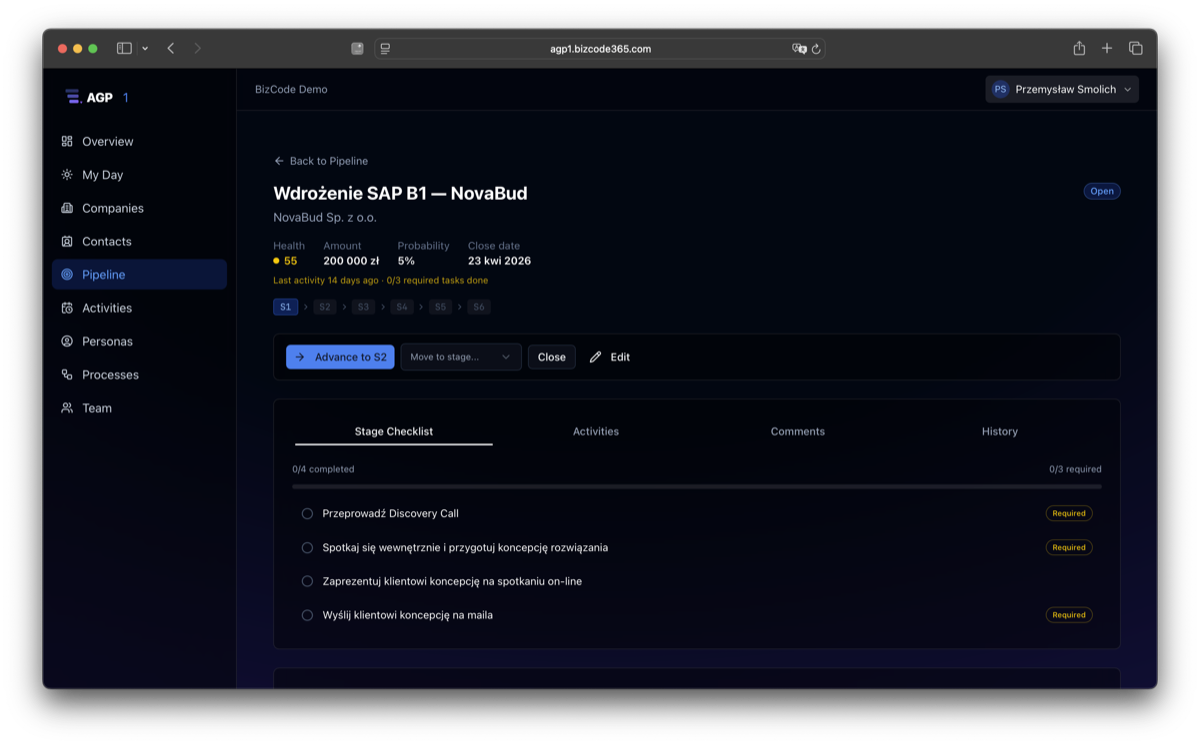
Task: Open the Overview sidebar icon
Action: (67, 142)
